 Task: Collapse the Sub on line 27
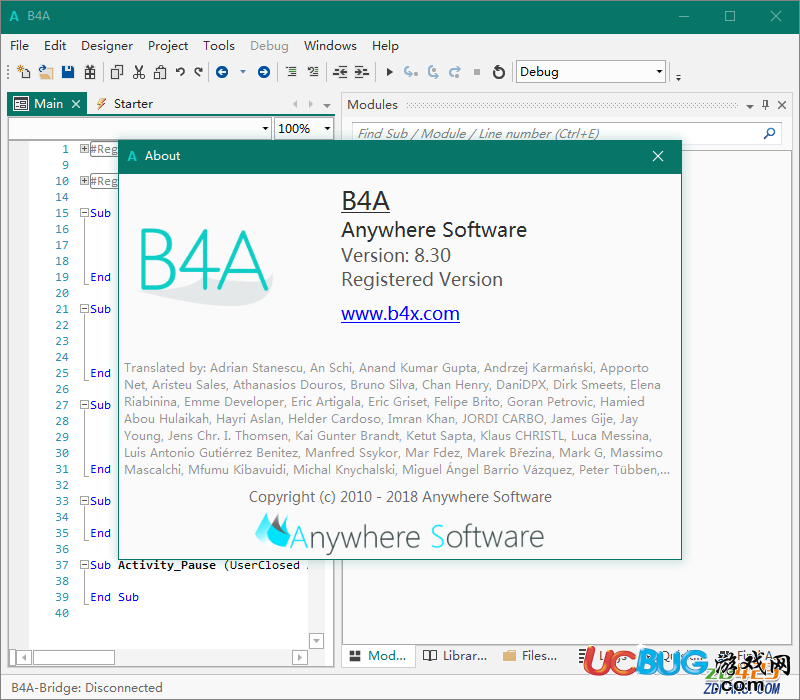pos(84,405)
